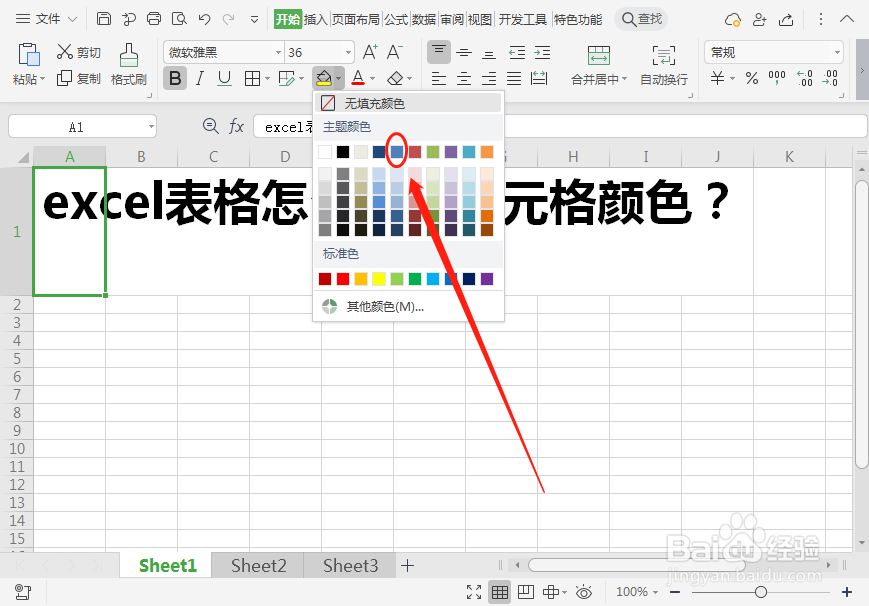The width and height of the screenshot is (869, 606).
Task: Click the formula bar input field
Action: point(560,126)
